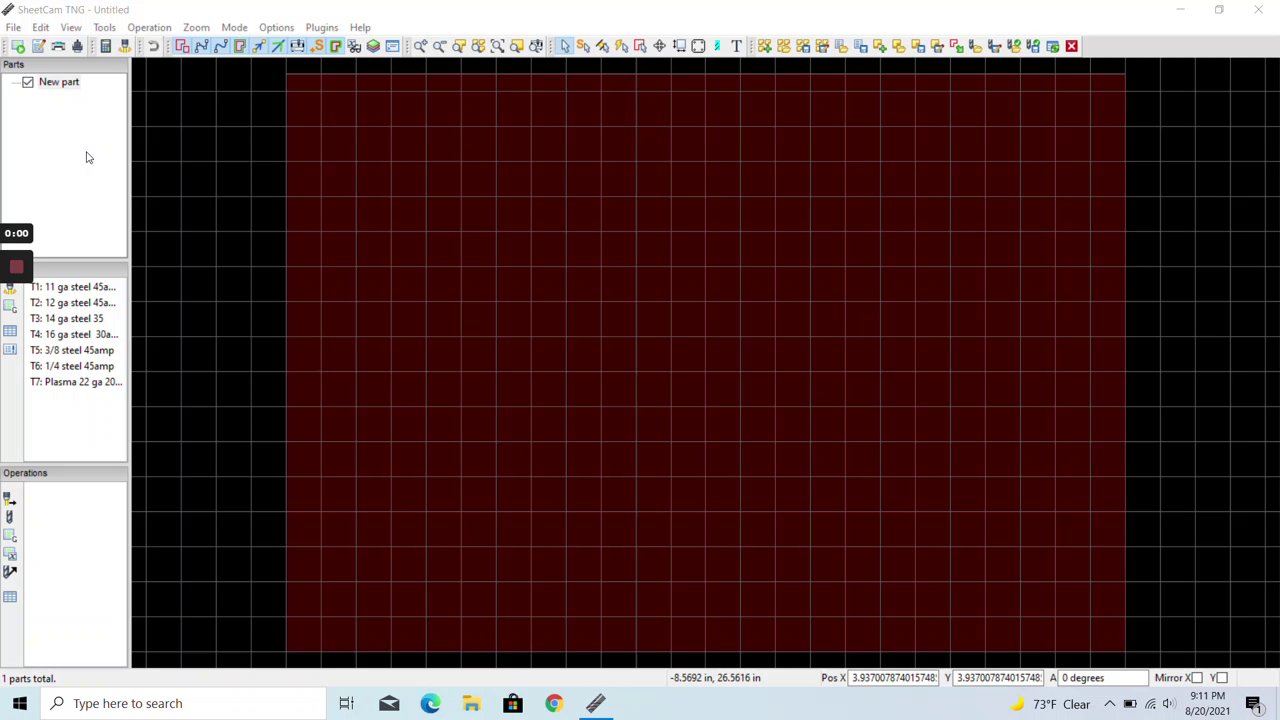Open the Plugins menu
1280x720 pixels.
click(321, 27)
